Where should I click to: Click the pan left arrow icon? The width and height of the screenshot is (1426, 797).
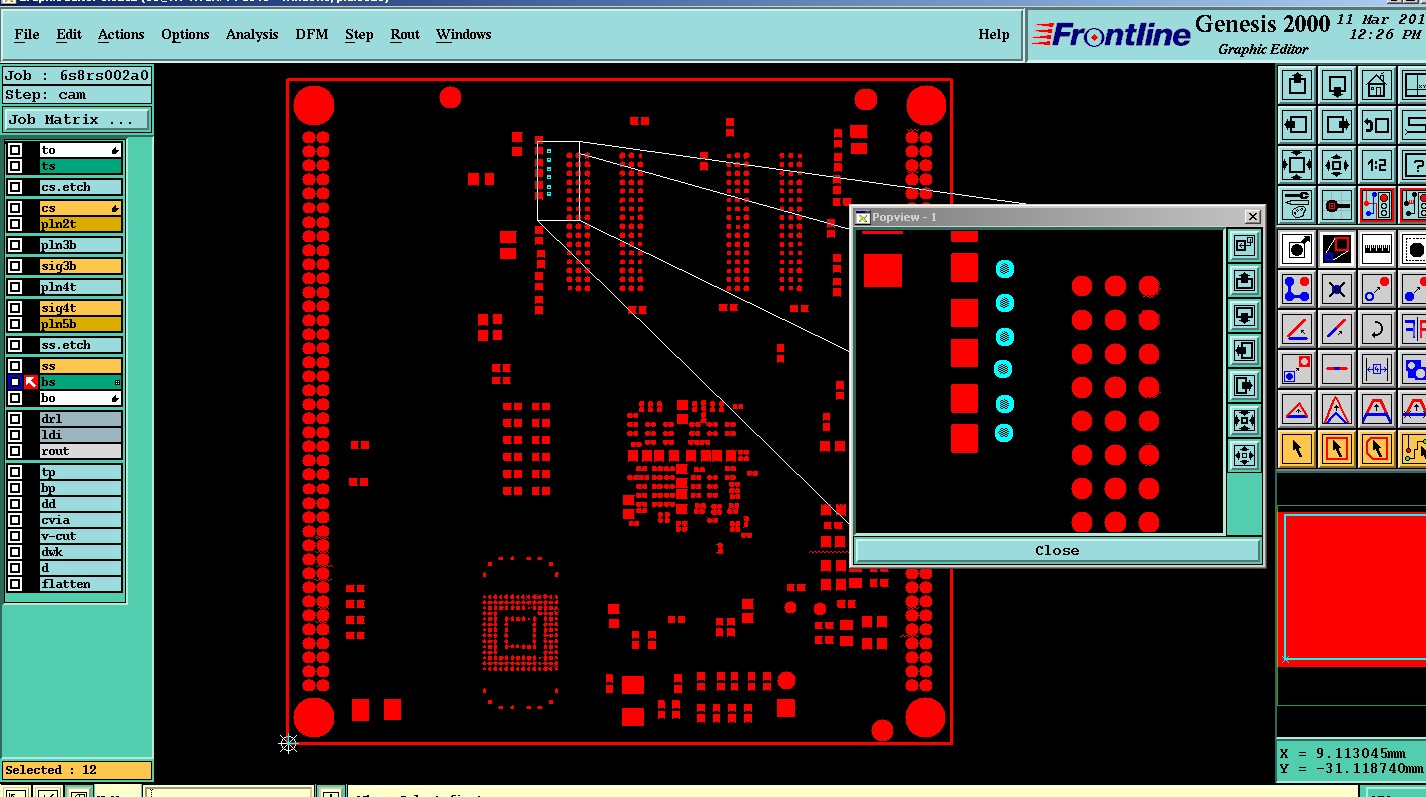coord(1296,125)
